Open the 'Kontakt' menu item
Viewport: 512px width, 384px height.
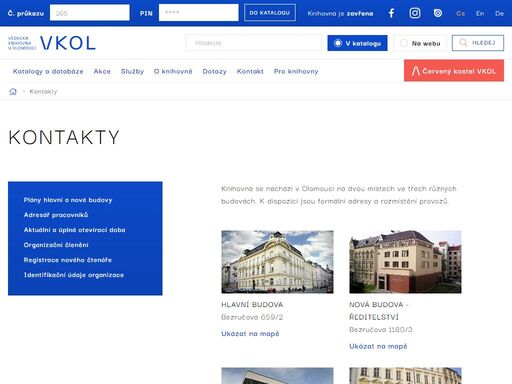click(x=250, y=71)
